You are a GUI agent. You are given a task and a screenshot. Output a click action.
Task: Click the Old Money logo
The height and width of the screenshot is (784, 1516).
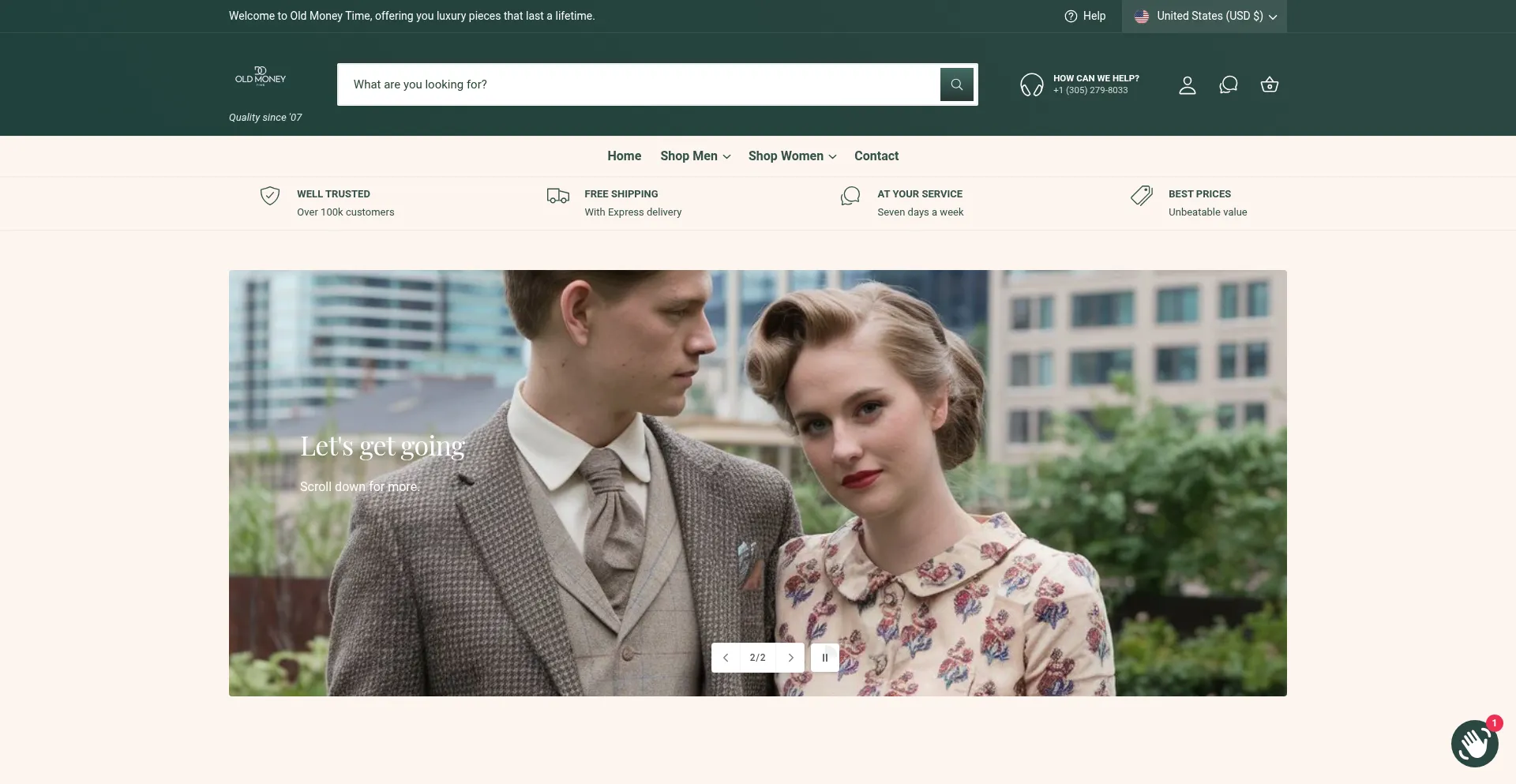(259, 77)
